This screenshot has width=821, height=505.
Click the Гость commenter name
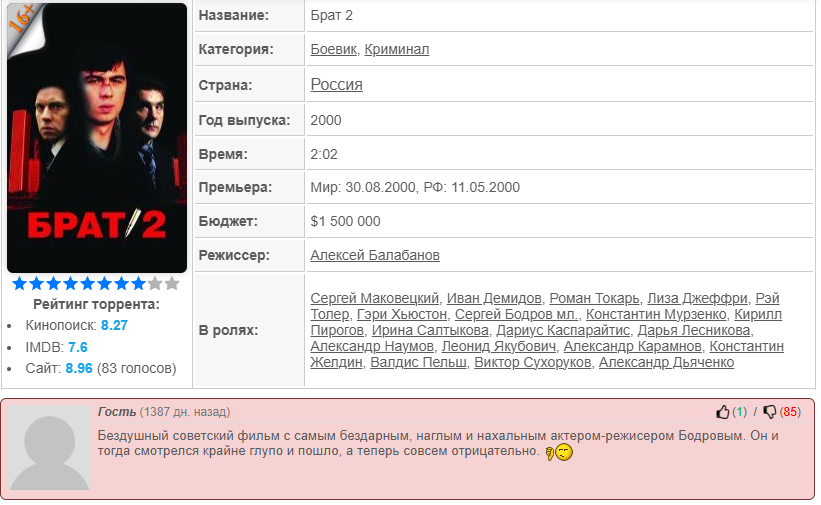tap(117, 412)
